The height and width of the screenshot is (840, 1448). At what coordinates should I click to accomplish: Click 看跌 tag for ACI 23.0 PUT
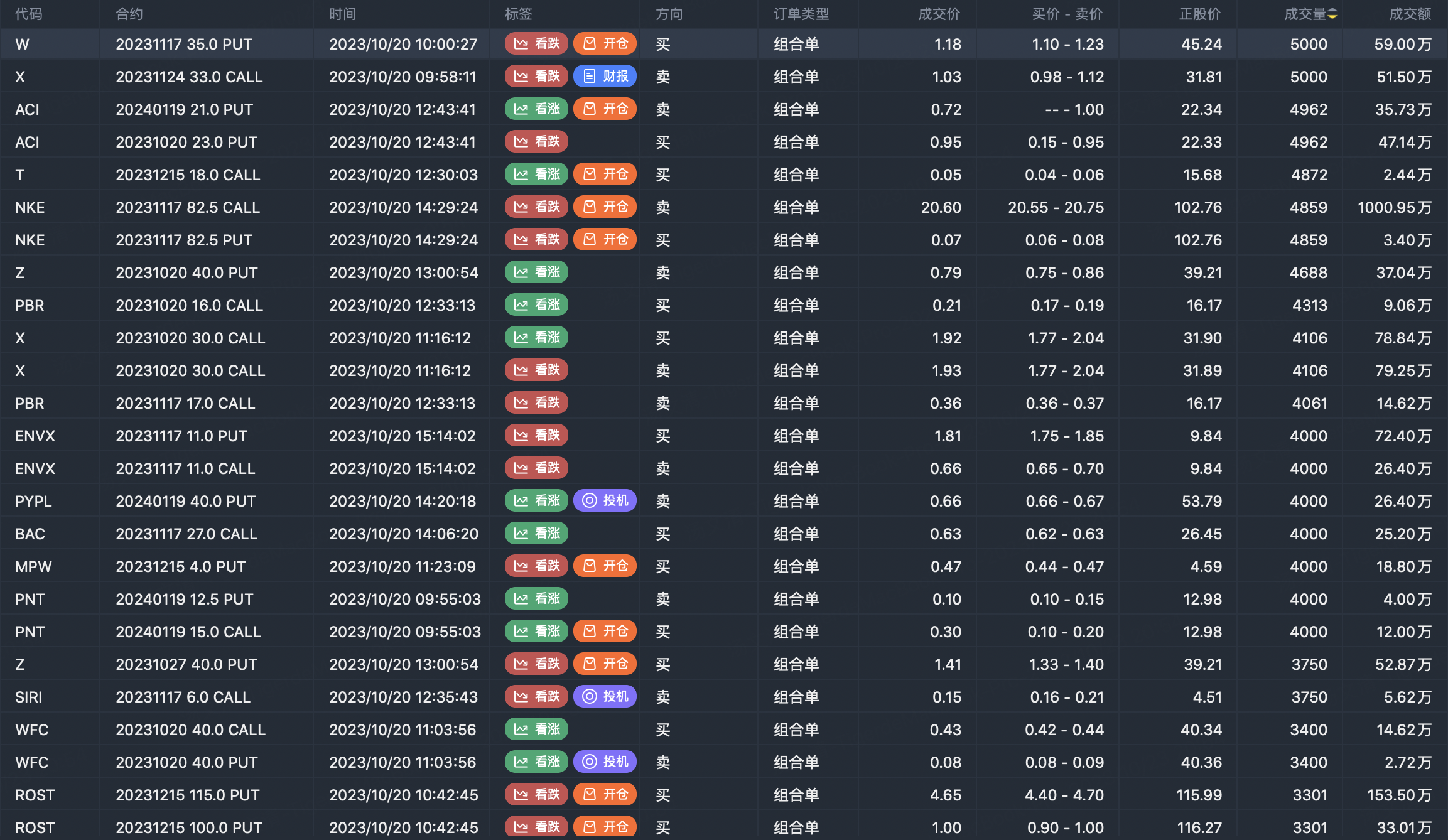[x=536, y=142]
